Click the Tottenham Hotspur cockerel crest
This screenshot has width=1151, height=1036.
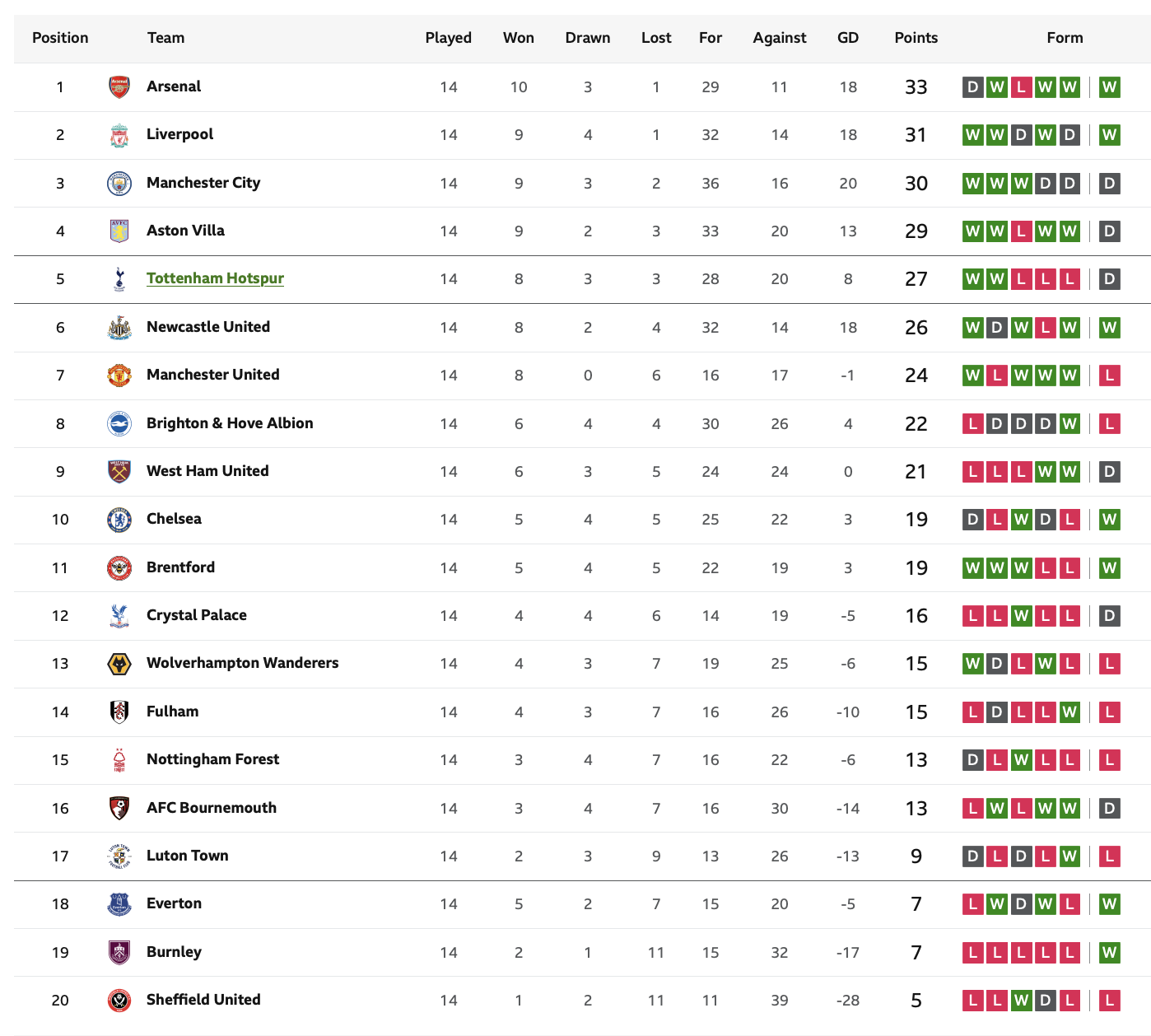tap(119, 279)
